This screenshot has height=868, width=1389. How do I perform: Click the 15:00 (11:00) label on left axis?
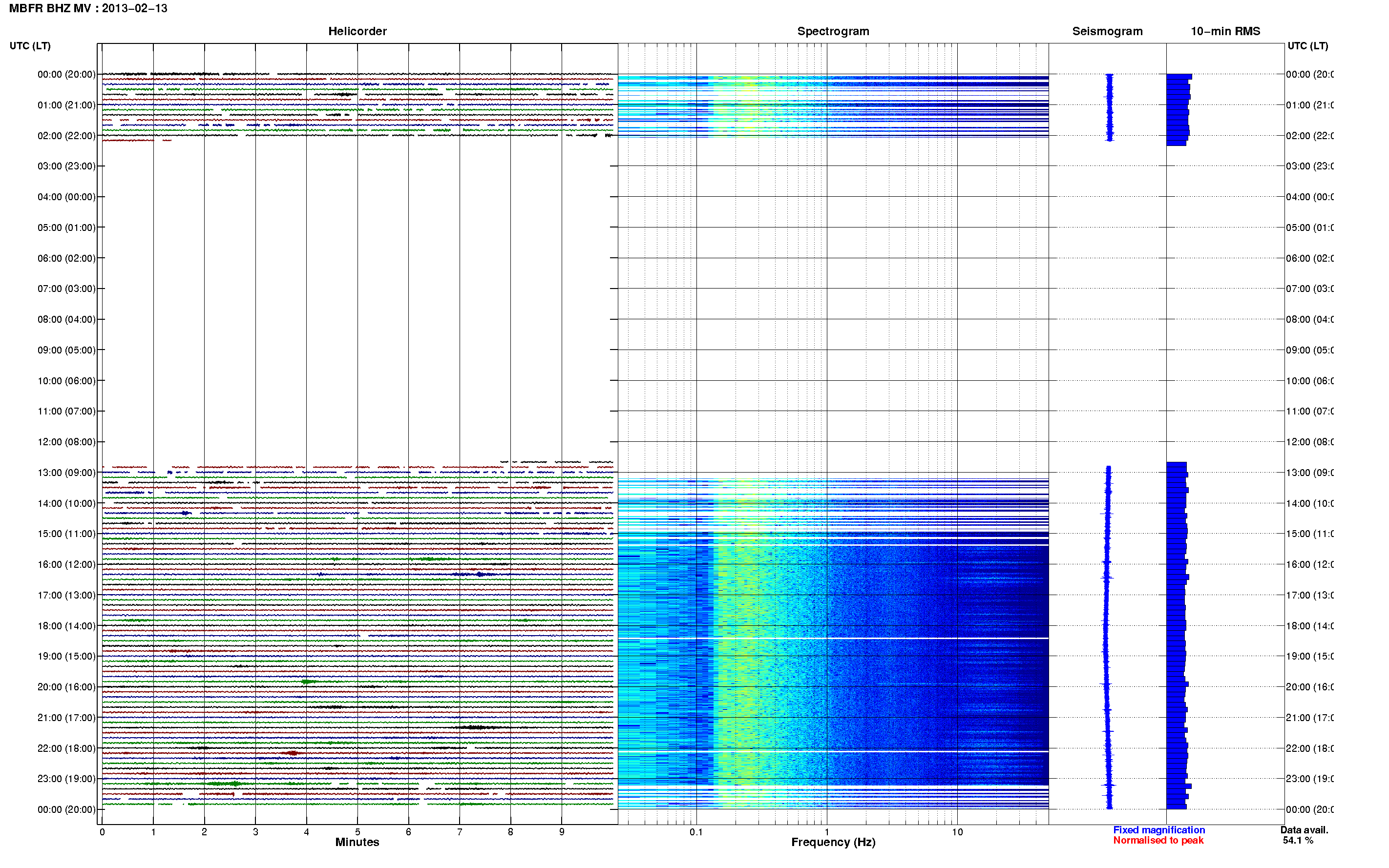click(x=66, y=534)
